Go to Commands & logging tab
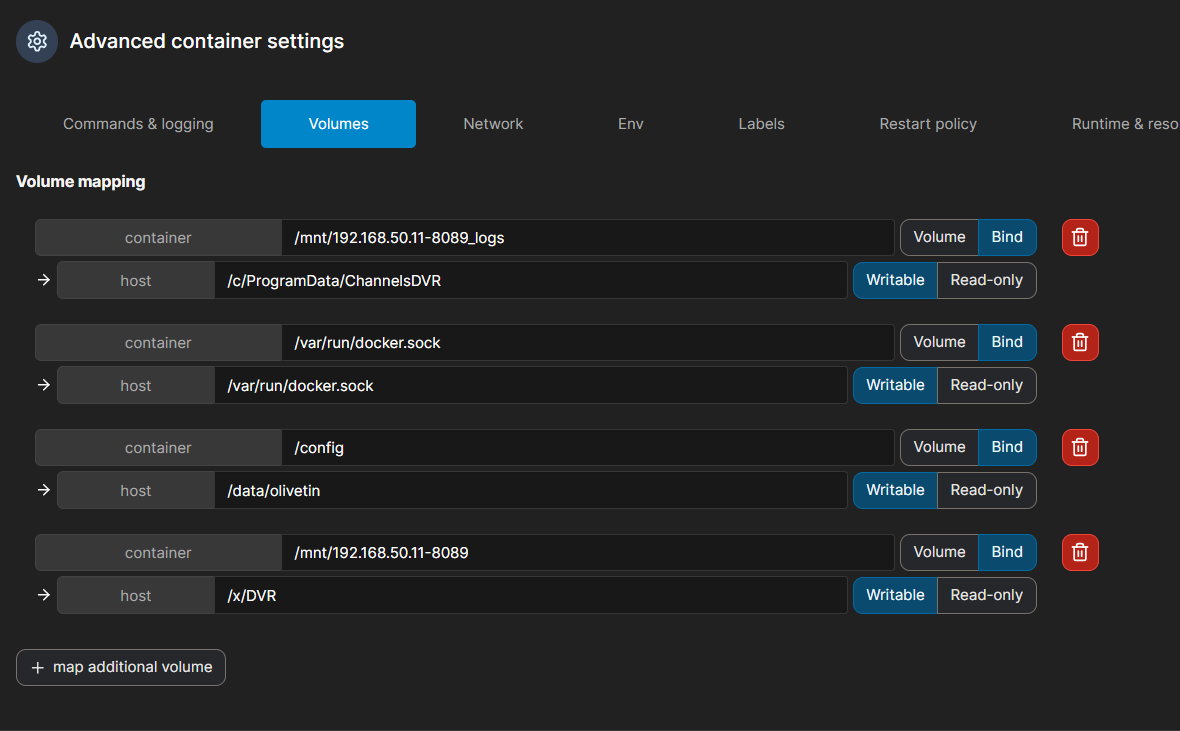 pyautogui.click(x=138, y=124)
